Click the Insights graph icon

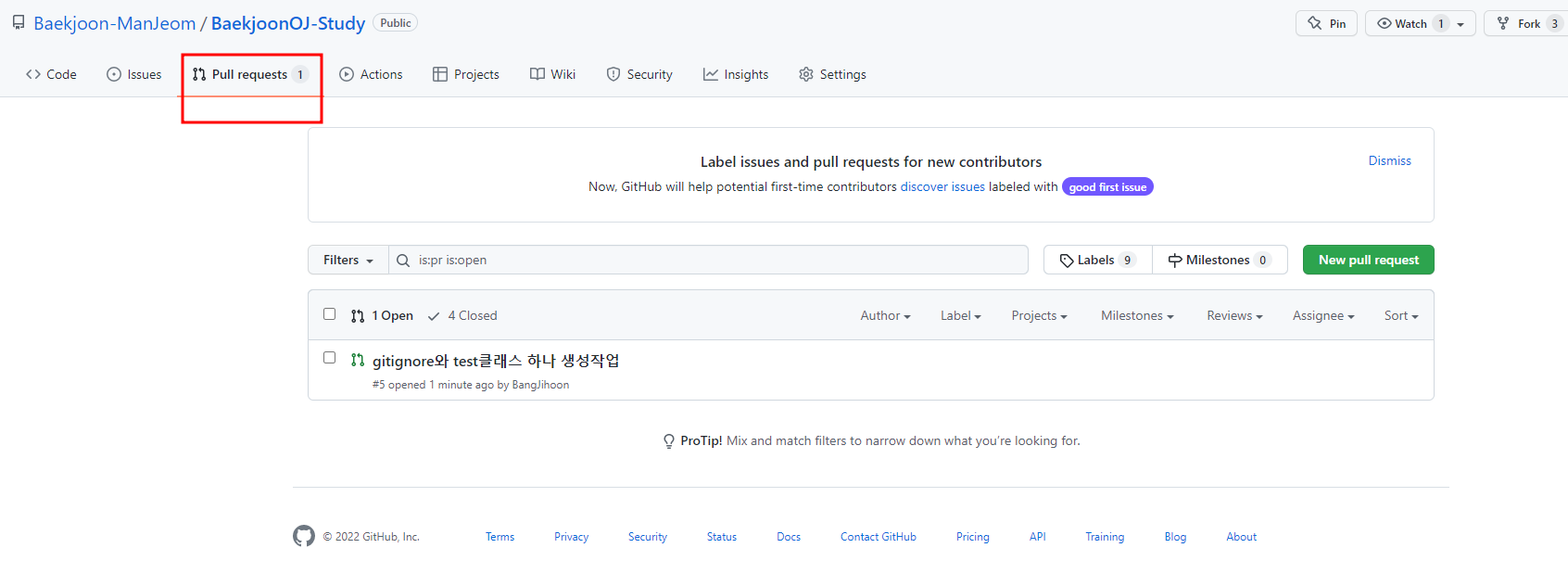[x=711, y=74]
